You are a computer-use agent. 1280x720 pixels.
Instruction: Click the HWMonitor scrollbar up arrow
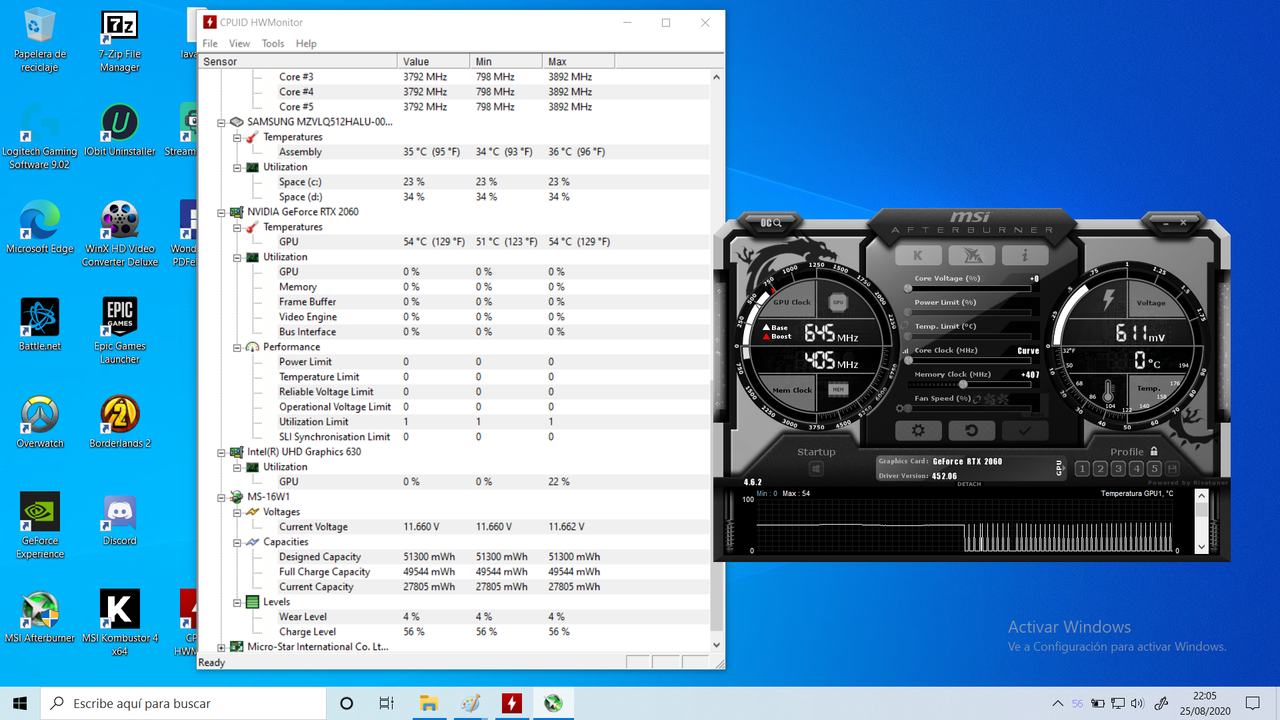(x=717, y=77)
